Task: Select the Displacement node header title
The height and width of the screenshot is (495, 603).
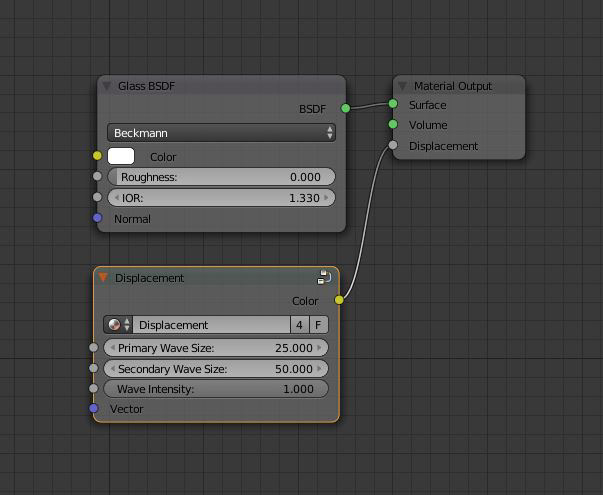Action: coord(149,278)
